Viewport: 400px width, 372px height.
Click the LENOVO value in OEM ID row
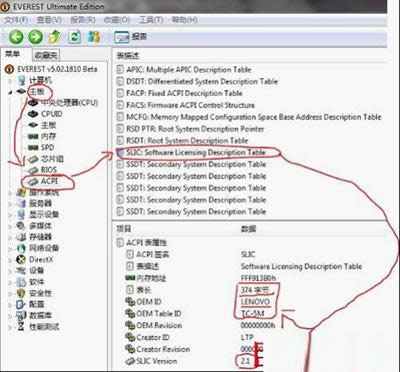tap(255, 302)
